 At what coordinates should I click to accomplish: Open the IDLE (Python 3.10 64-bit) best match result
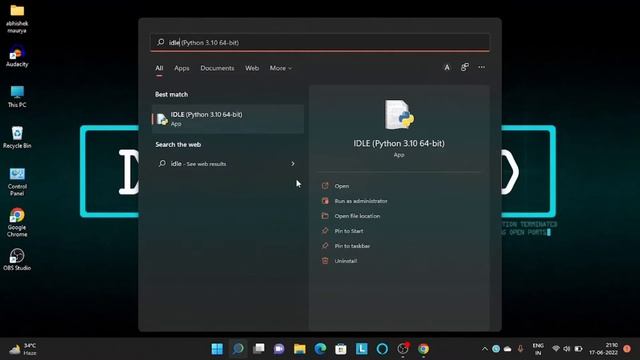pyautogui.click(x=228, y=119)
